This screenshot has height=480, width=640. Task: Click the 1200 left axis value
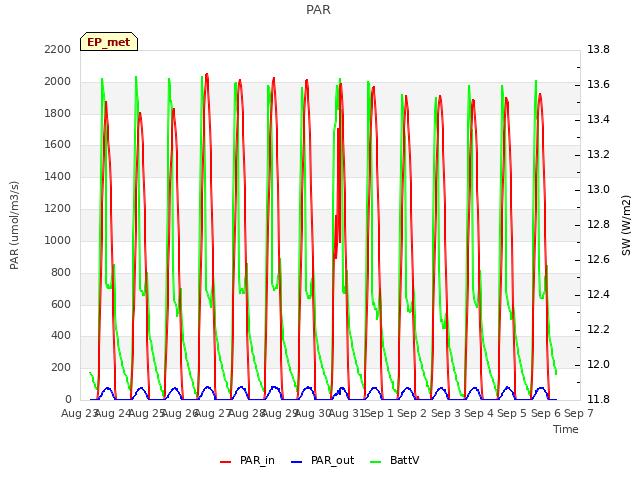click(58, 208)
